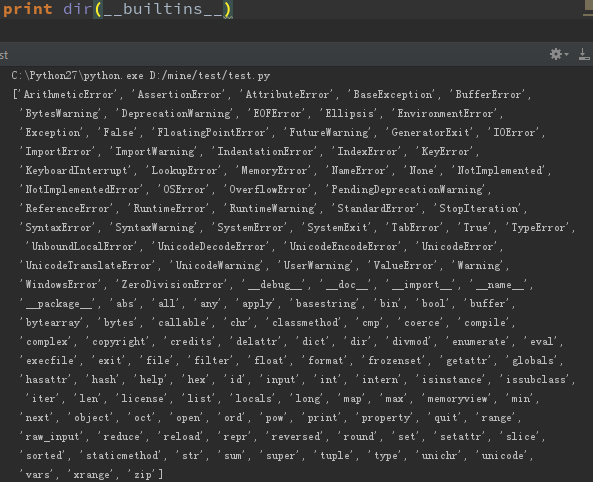
Task: Click 'MemoryError' in the output list
Action: tap(274, 170)
